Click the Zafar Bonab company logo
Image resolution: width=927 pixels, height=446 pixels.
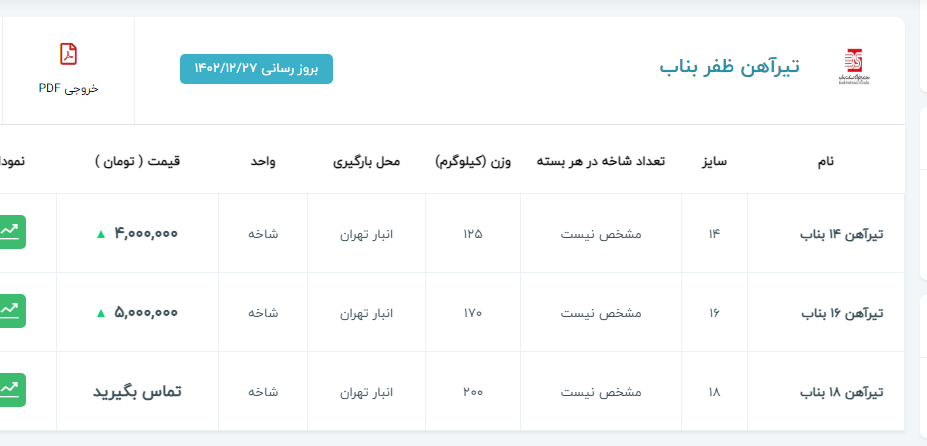tap(855, 67)
